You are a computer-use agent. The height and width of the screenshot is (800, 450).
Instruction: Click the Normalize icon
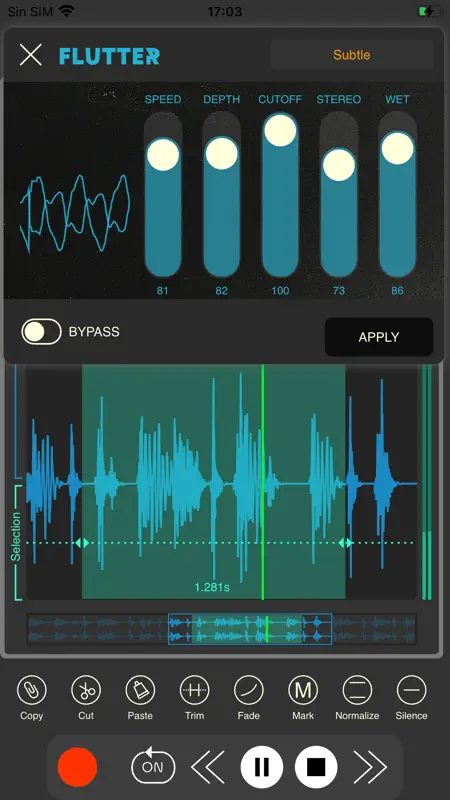(357, 690)
